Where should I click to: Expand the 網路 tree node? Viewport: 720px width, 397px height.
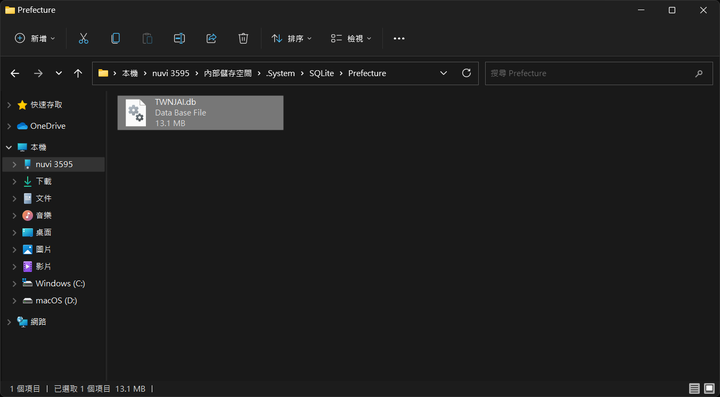coord(9,322)
